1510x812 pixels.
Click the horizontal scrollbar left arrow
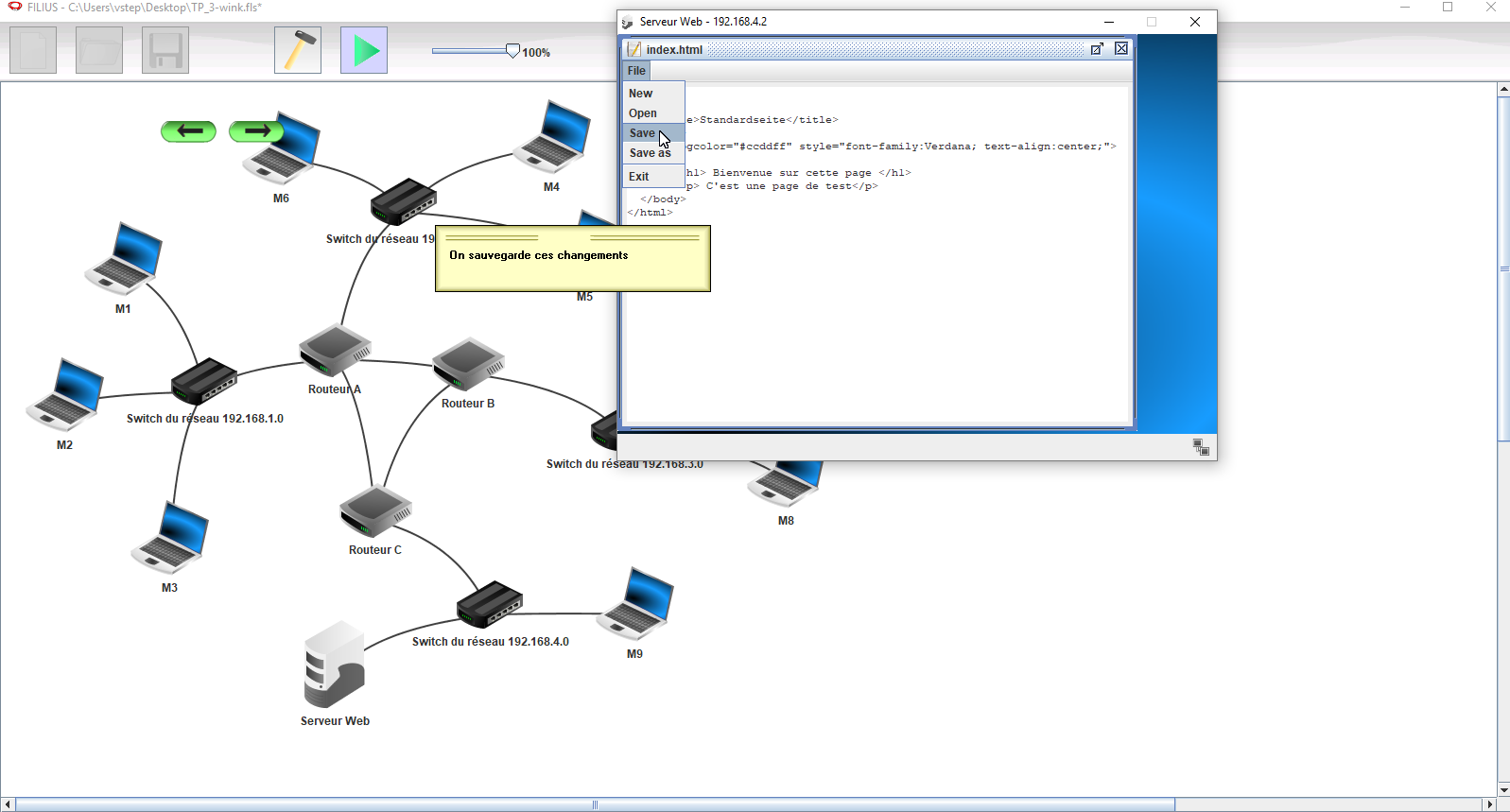(x=8, y=804)
